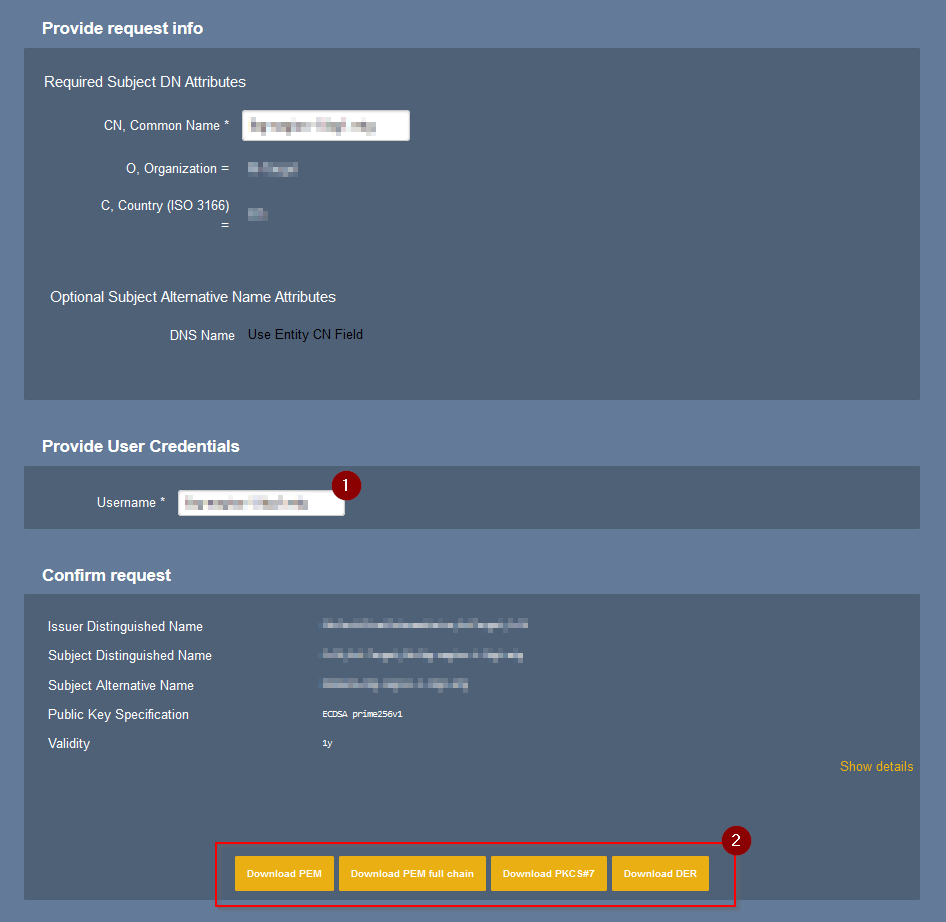Click the CN, Common Name input field
946x922 pixels.
[x=325, y=126]
